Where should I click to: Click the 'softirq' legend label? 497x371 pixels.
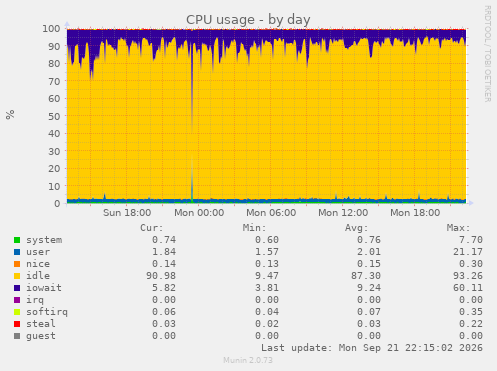coord(47,312)
